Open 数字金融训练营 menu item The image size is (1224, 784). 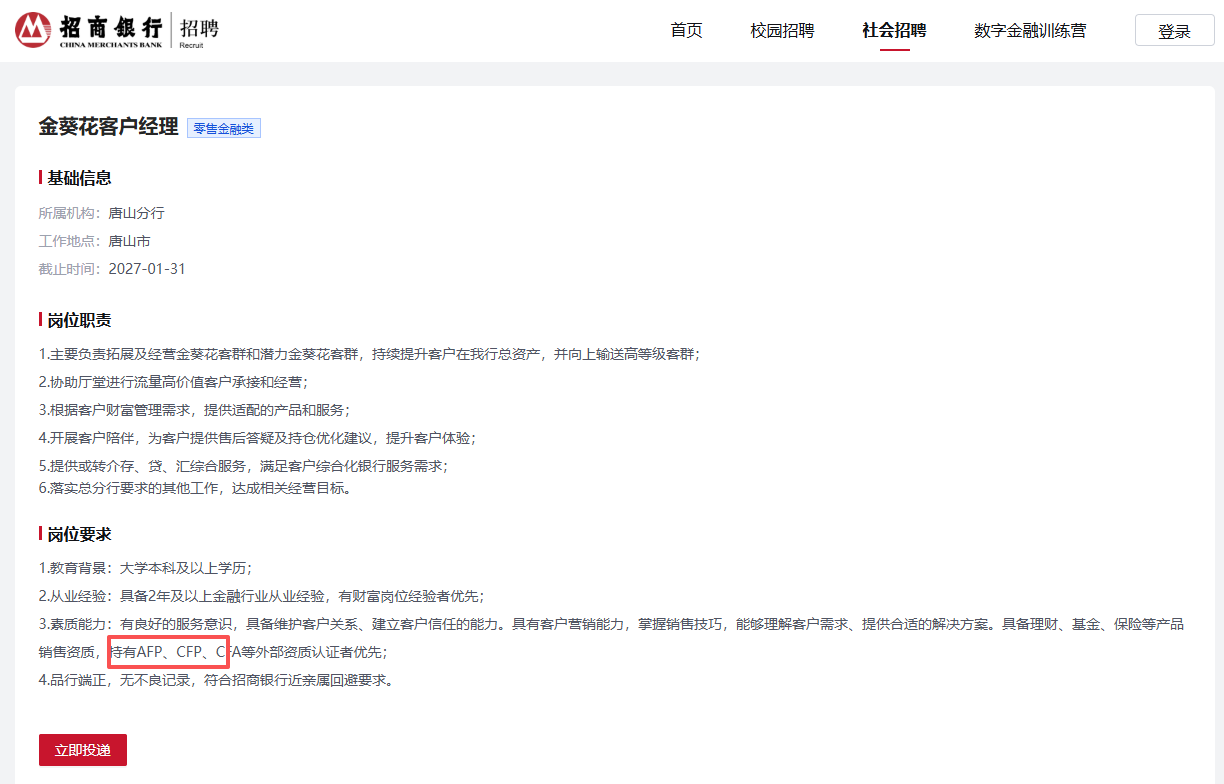1030,31
